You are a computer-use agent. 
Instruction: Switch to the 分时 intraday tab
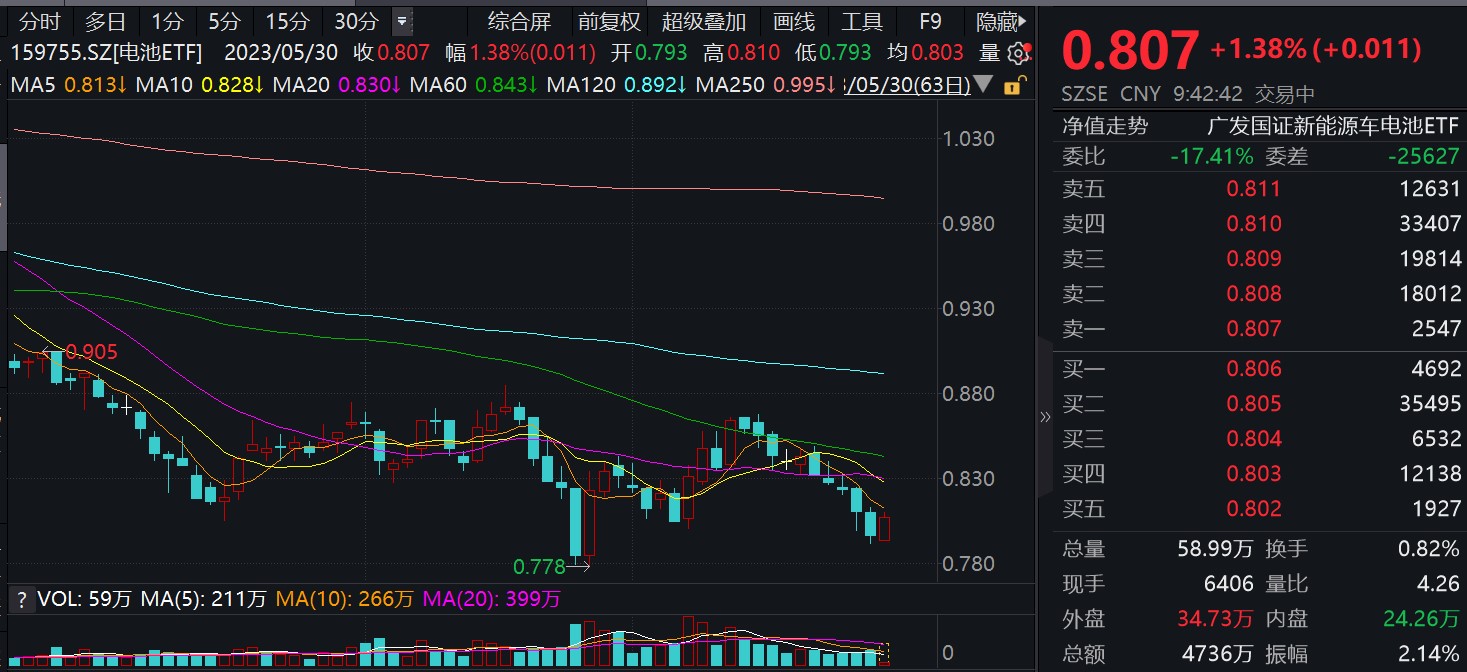coord(38,20)
